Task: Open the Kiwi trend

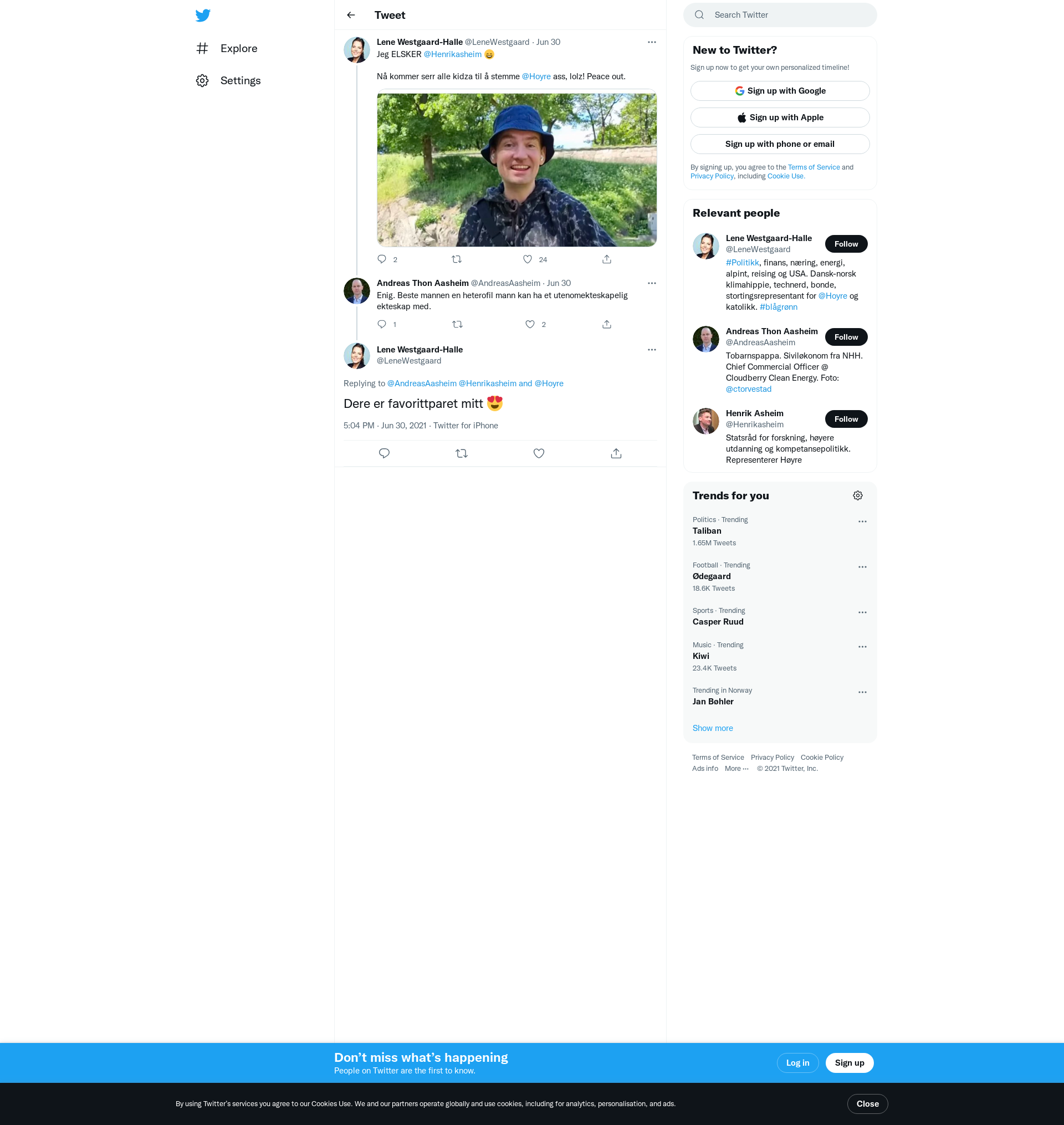Action: pyautogui.click(x=780, y=657)
